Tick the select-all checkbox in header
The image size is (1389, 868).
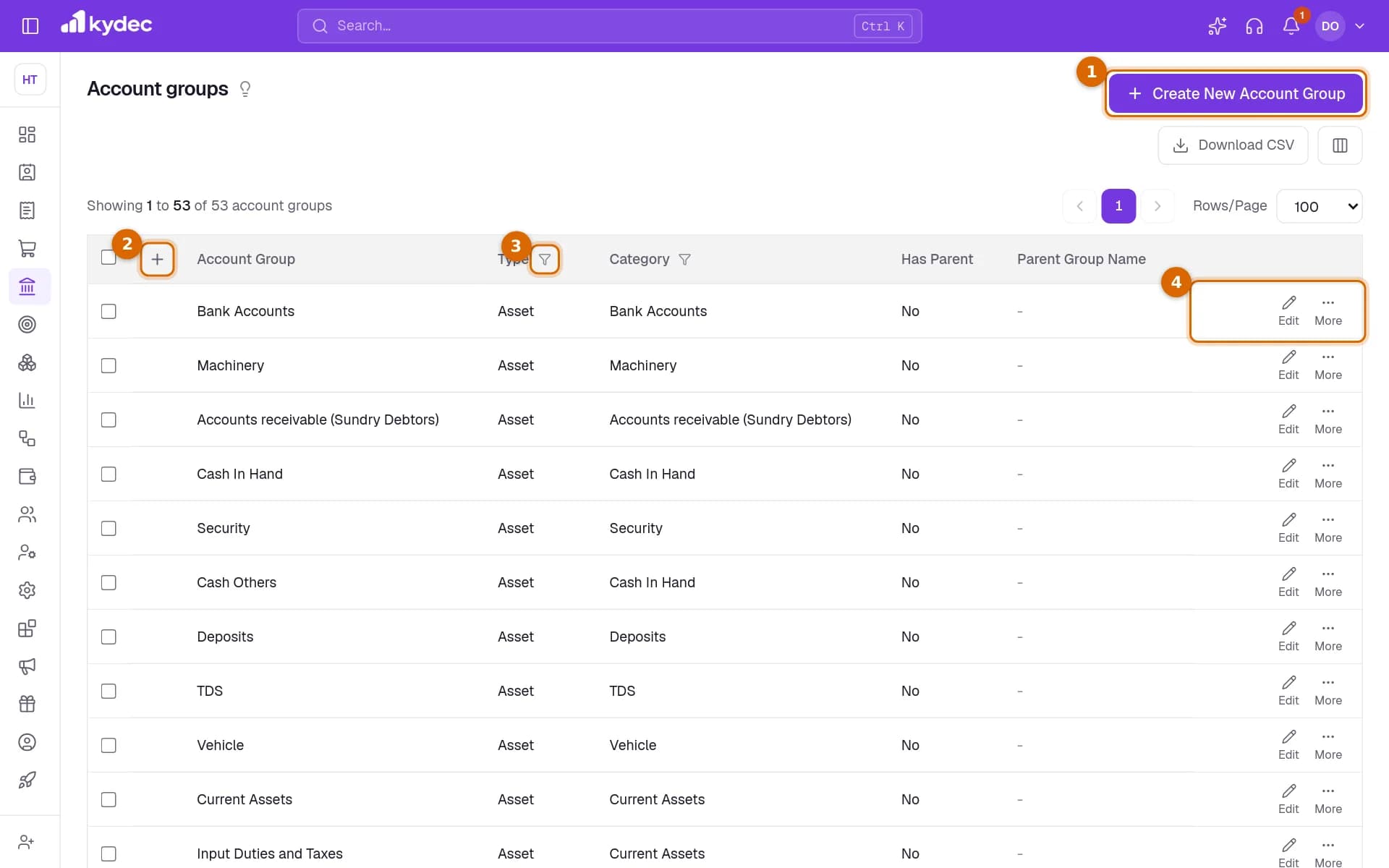point(109,258)
